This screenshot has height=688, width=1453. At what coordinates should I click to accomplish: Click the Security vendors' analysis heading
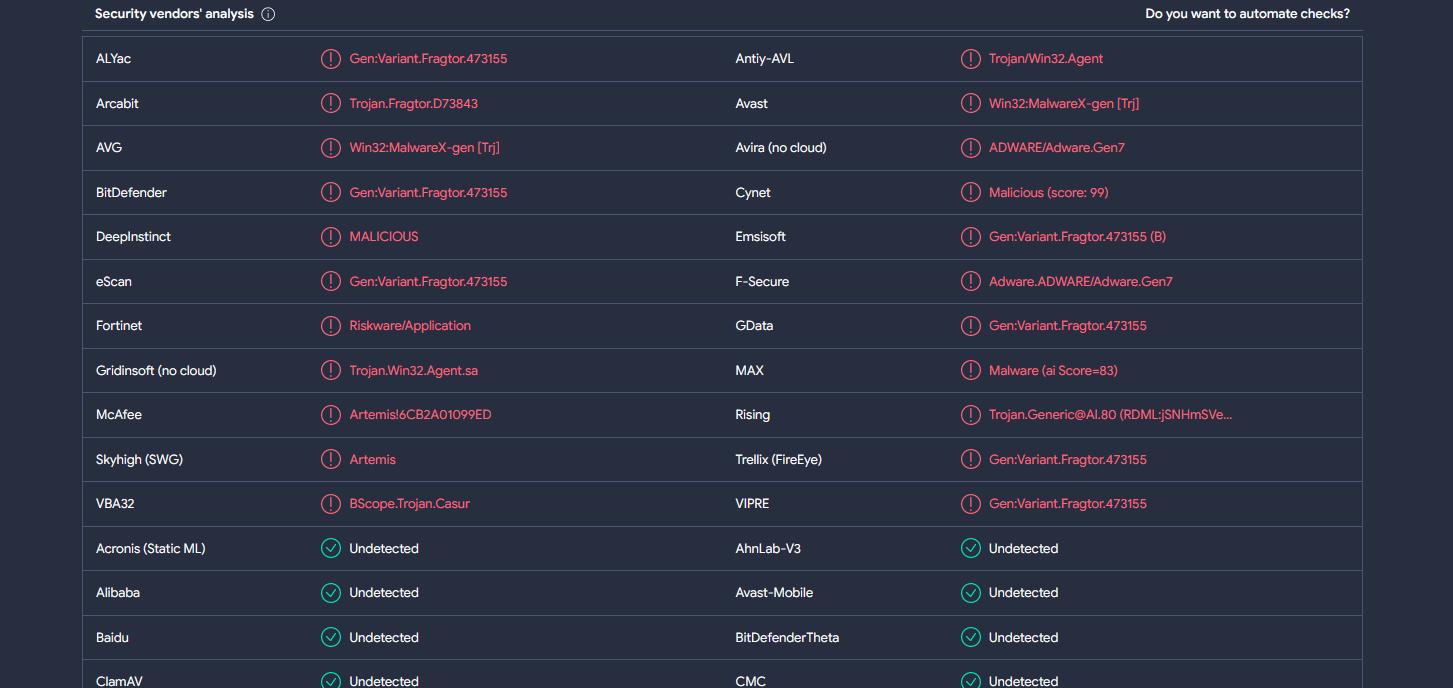(174, 14)
